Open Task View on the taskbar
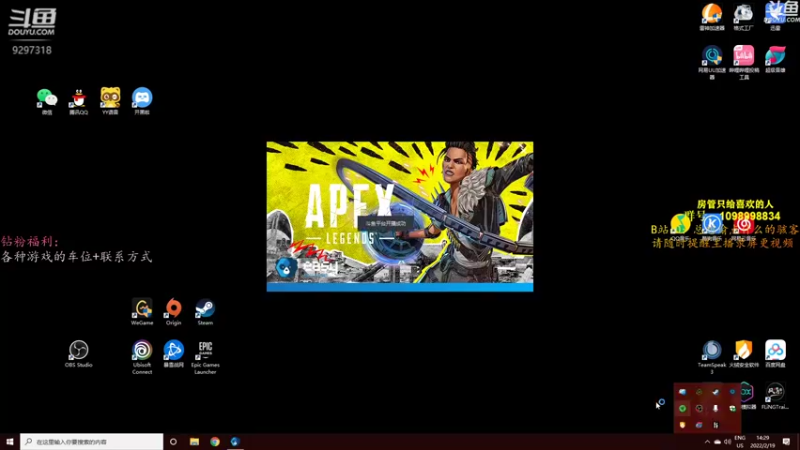 click(173, 442)
